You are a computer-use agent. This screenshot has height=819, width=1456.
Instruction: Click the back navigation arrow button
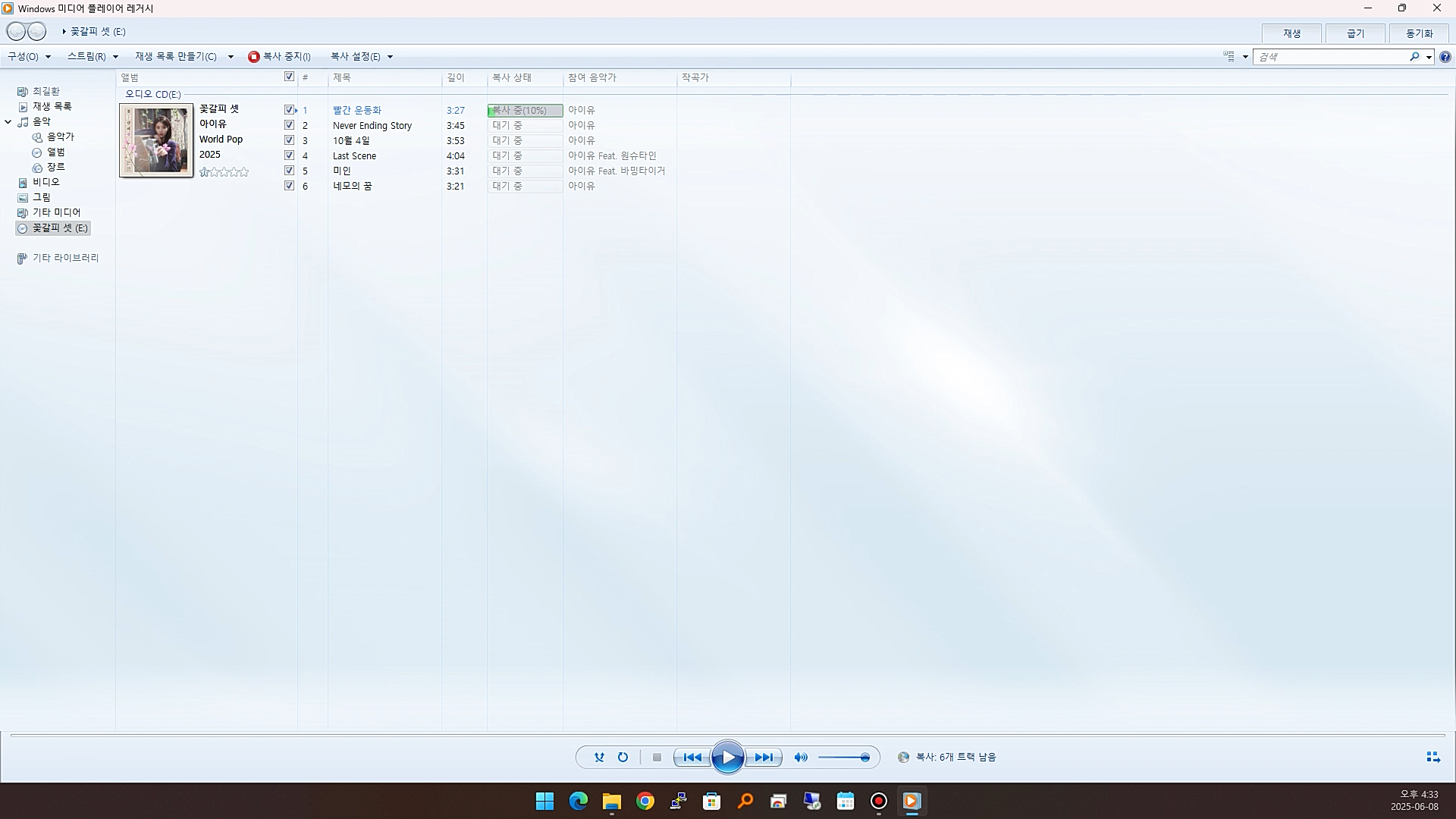pos(16,31)
